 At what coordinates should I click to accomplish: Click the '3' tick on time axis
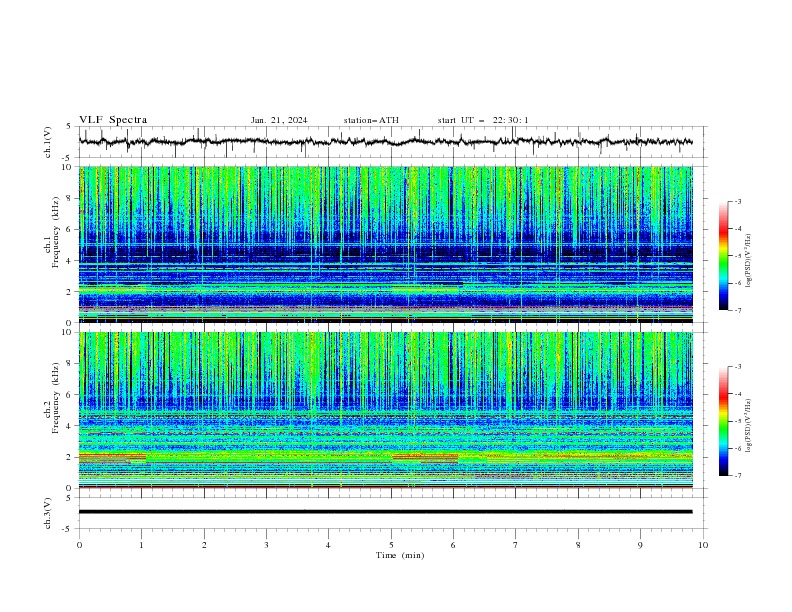266,545
